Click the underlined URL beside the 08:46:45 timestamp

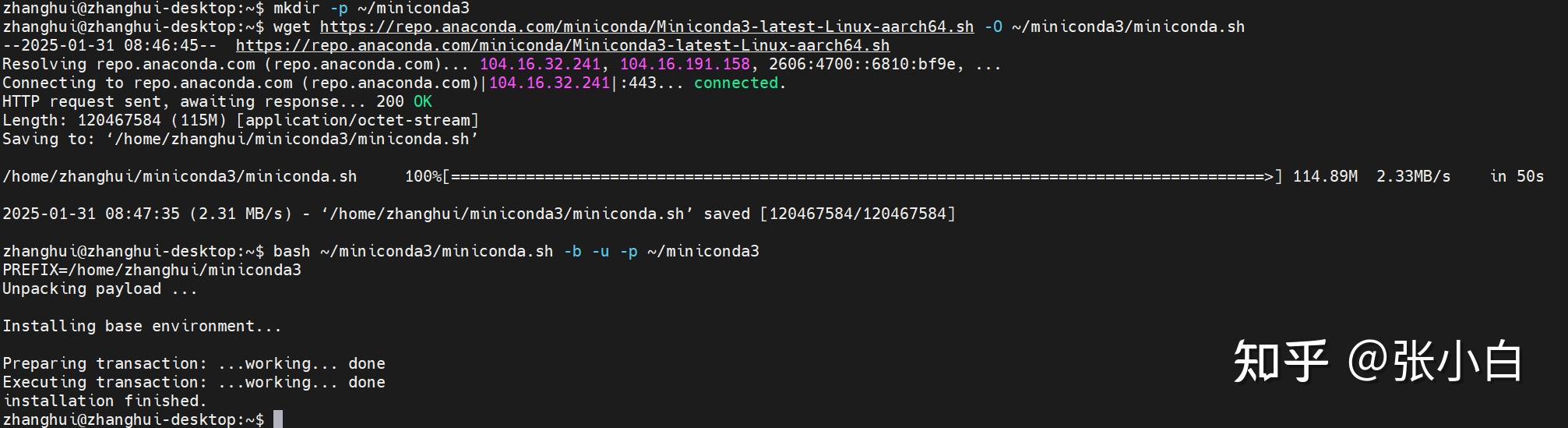click(562, 45)
